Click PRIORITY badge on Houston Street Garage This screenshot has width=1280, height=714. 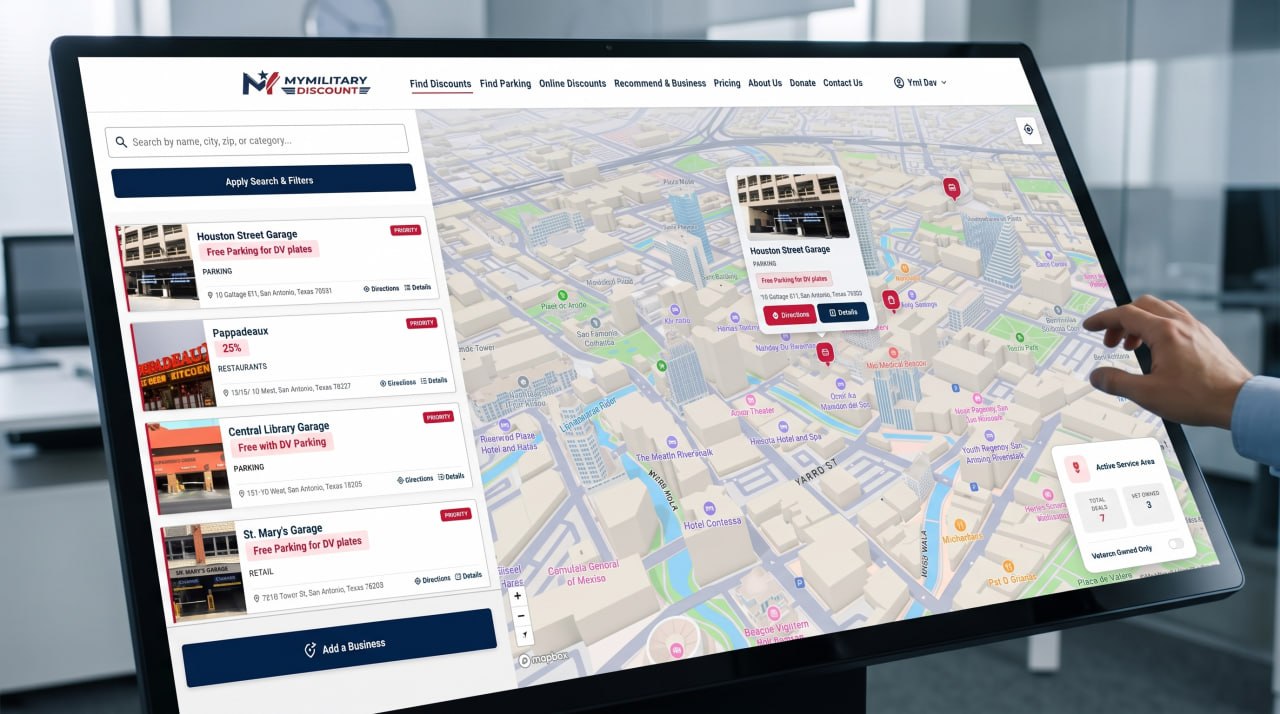(x=405, y=230)
